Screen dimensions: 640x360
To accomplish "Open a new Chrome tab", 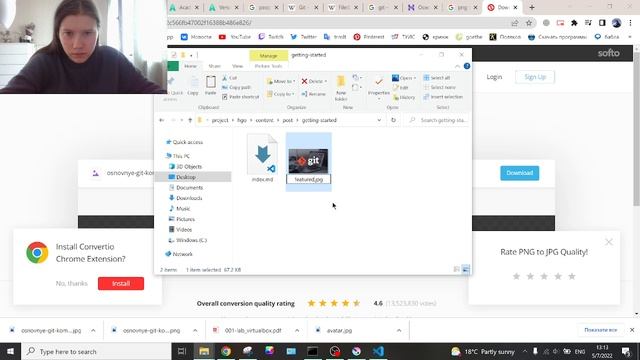I will pos(531,7).
